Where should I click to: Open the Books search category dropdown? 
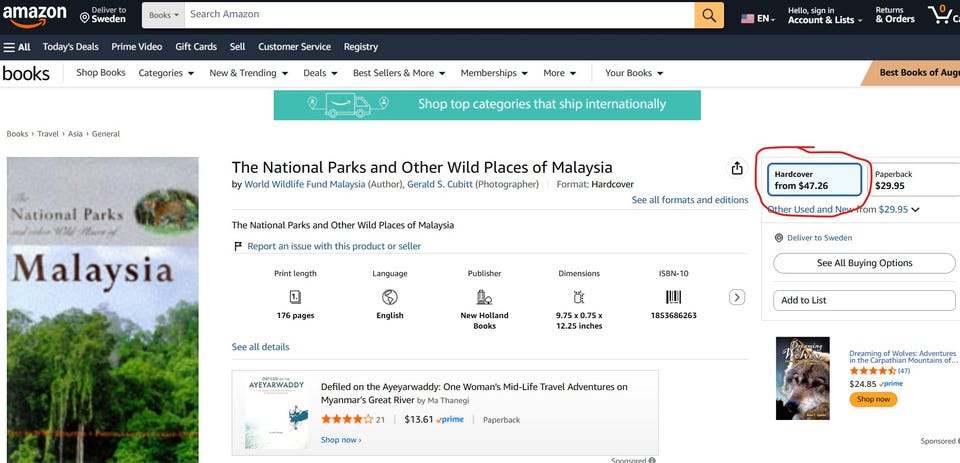click(163, 15)
